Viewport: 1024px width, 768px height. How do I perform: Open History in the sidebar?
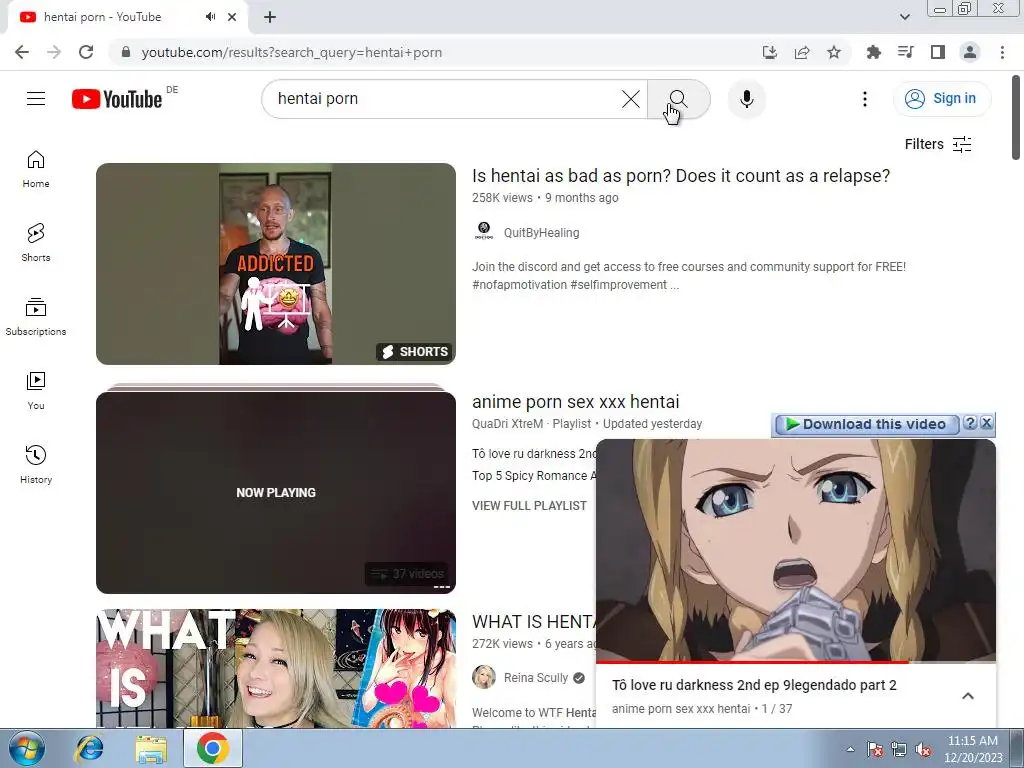point(36,464)
